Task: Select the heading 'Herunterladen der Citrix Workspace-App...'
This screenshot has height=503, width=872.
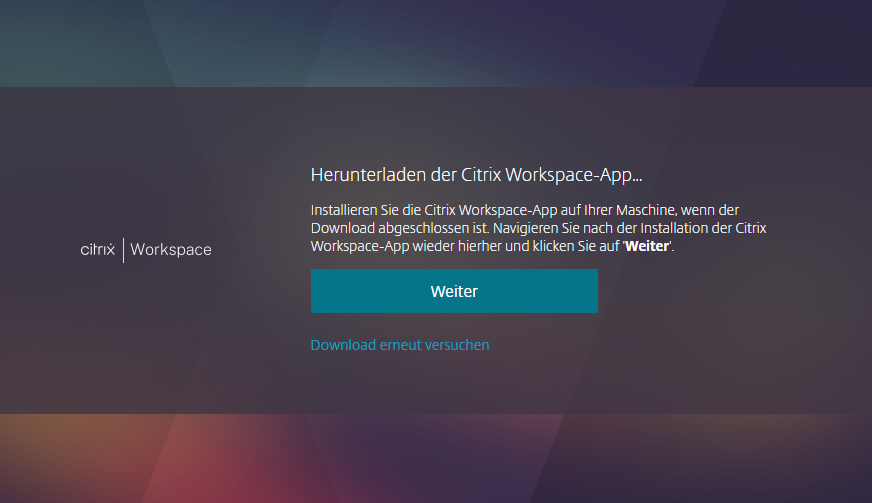Action: (476, 175)
